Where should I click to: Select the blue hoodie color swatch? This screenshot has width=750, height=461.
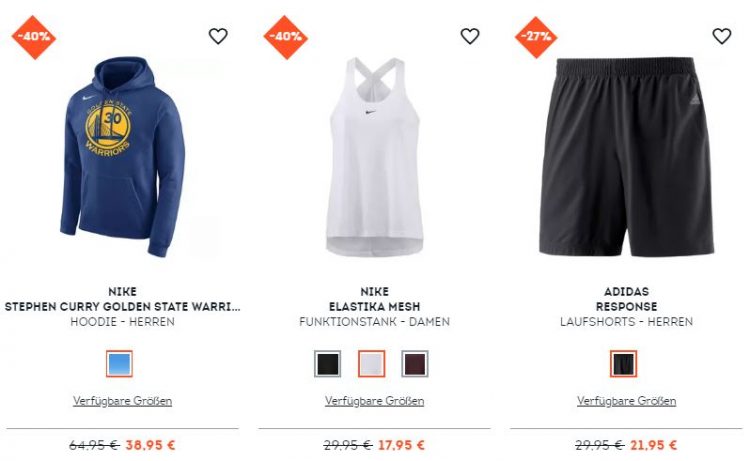[x=119, y=364]
